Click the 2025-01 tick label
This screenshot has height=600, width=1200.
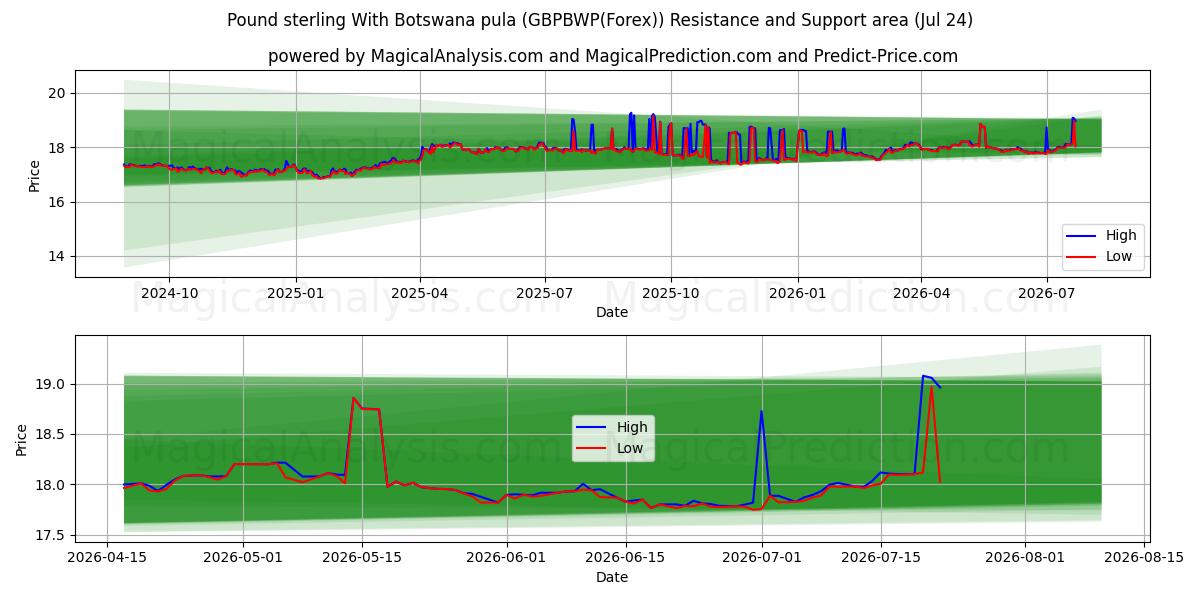coord(295,292)
